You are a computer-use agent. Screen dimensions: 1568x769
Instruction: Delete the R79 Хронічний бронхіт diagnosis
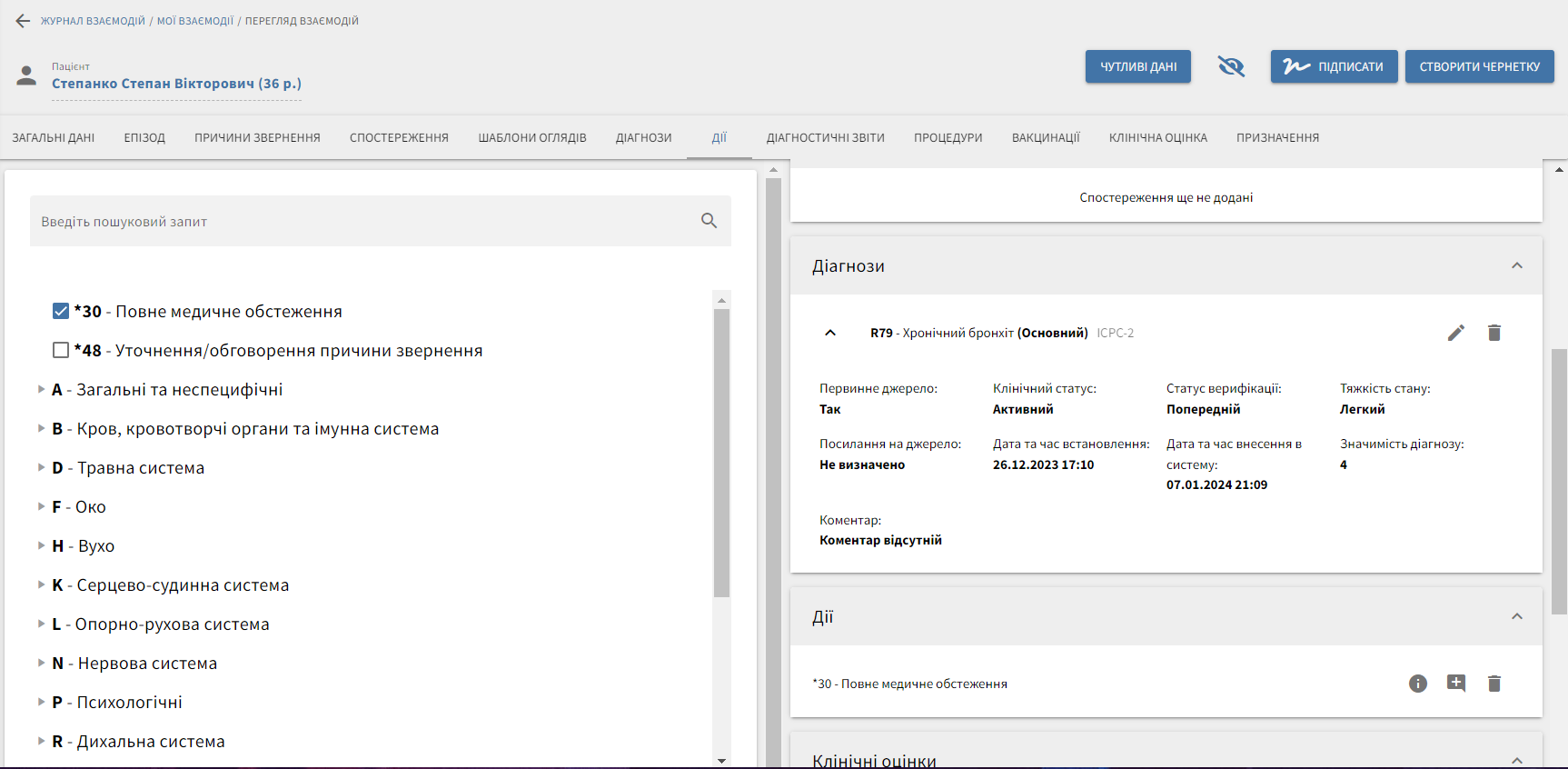click(x=1494, y=333)
